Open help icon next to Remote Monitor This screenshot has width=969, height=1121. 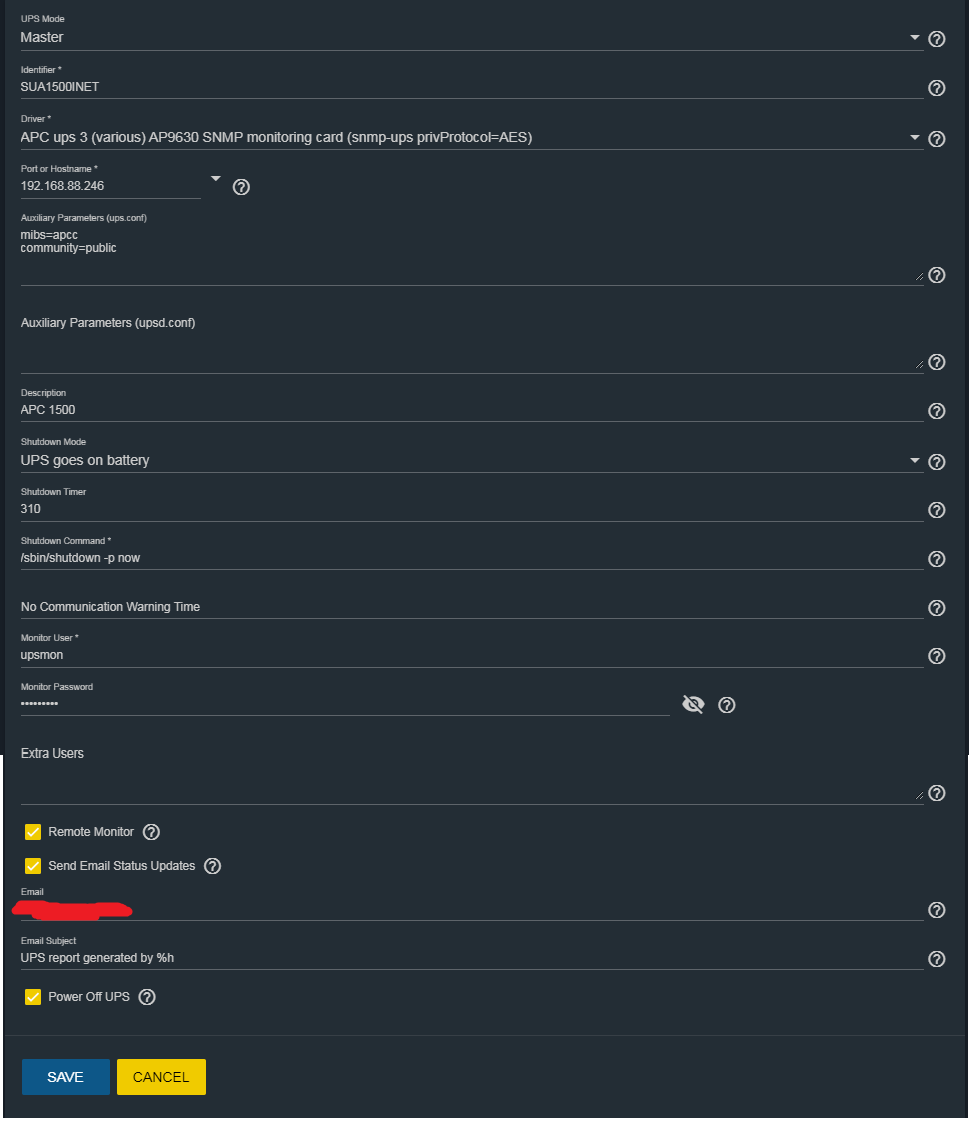[x=151, y=832]
